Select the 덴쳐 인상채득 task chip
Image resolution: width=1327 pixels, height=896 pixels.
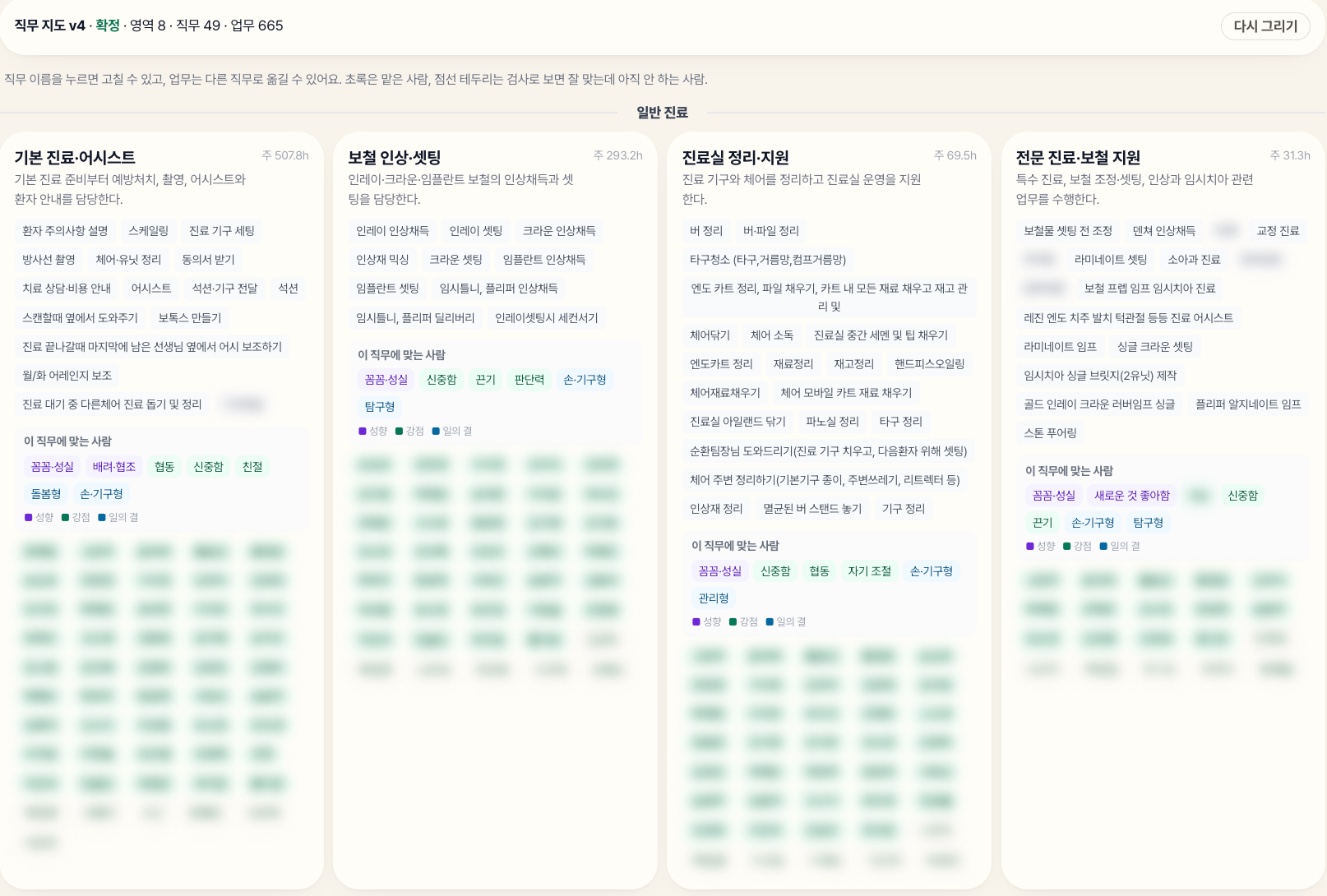[1164, 231]
